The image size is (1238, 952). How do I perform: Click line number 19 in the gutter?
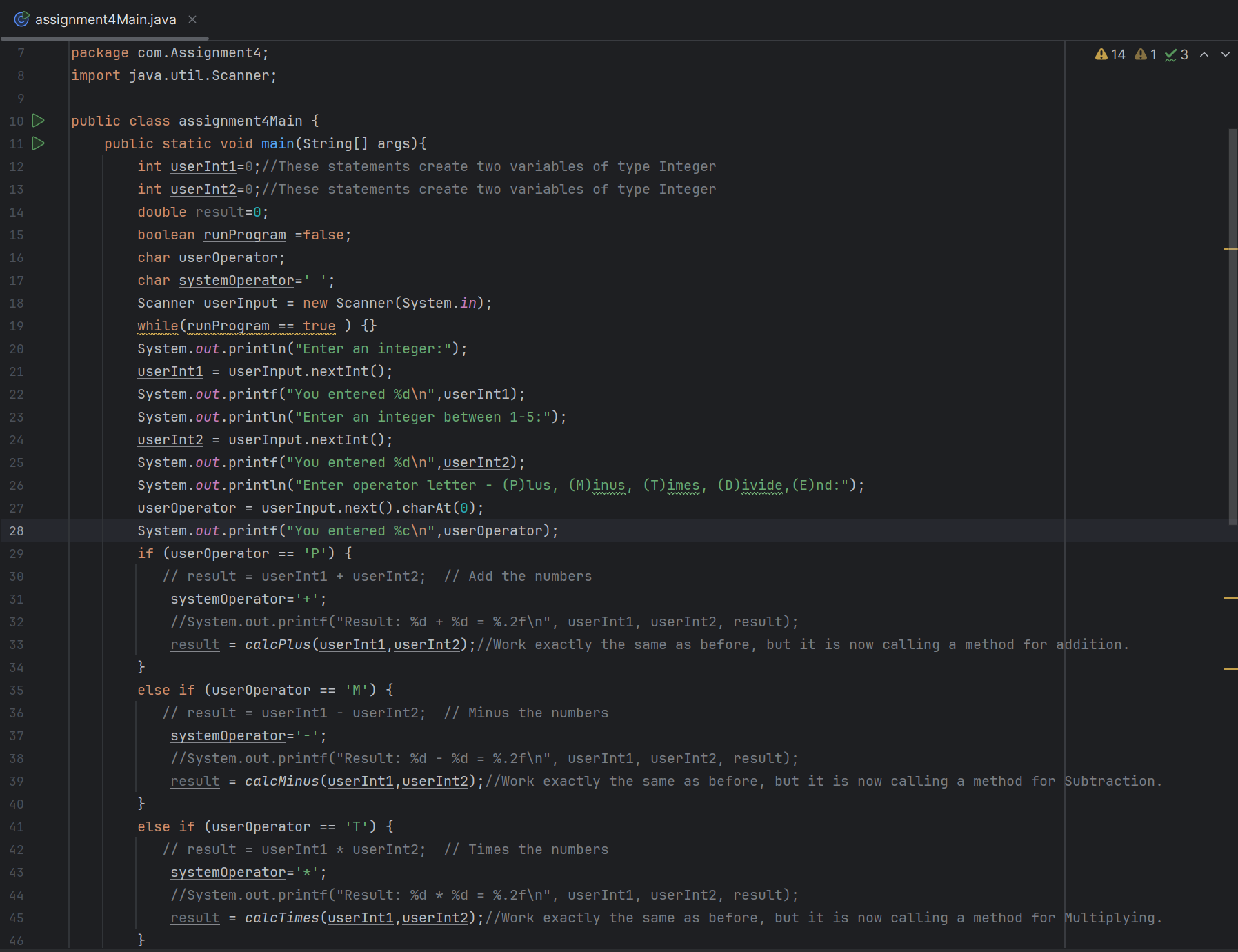[x=17, y=326]
